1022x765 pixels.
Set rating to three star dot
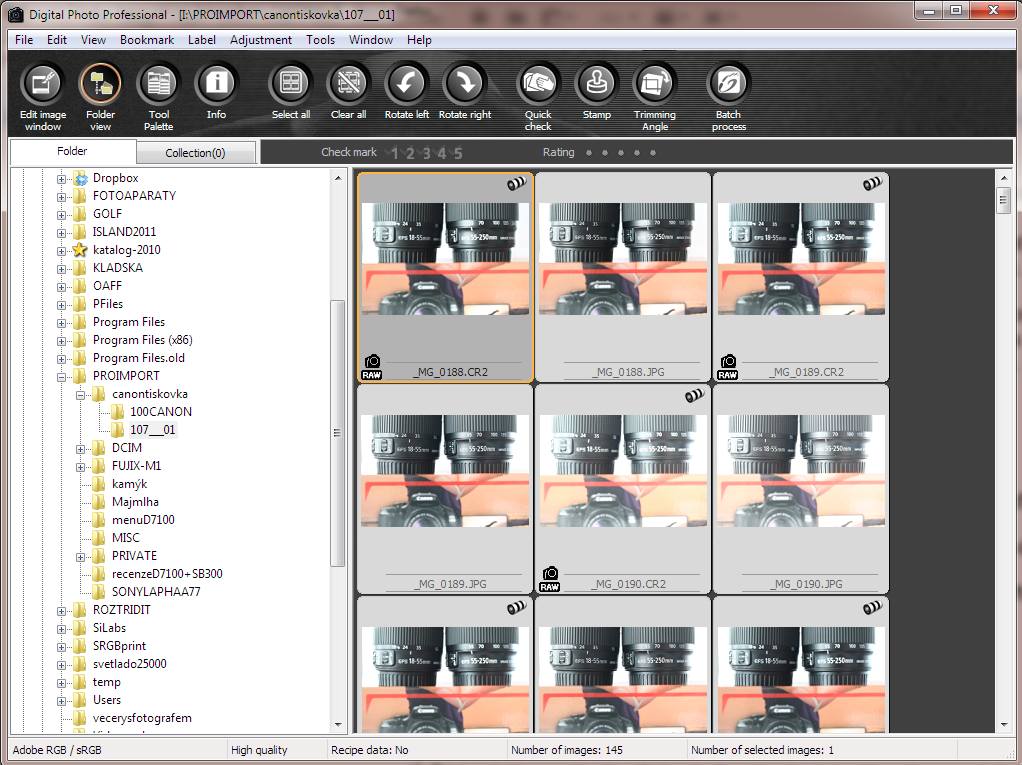[x=620, y=152]
